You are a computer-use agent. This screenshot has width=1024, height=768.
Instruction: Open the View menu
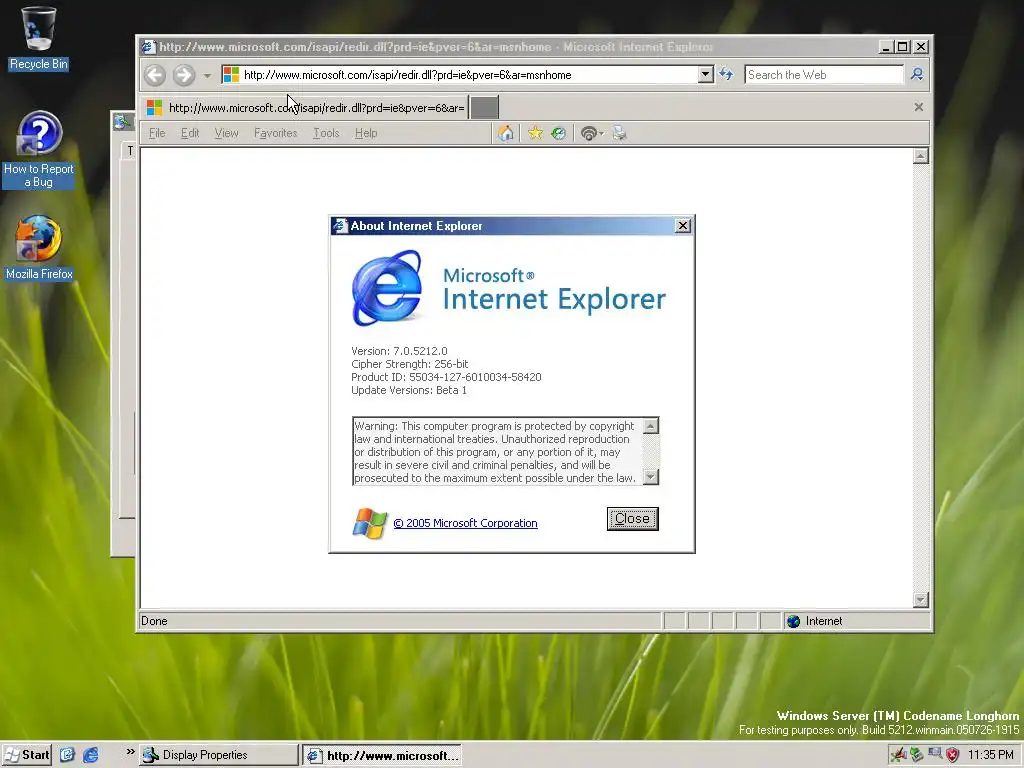pyautogui.click(x=227, y=133)
